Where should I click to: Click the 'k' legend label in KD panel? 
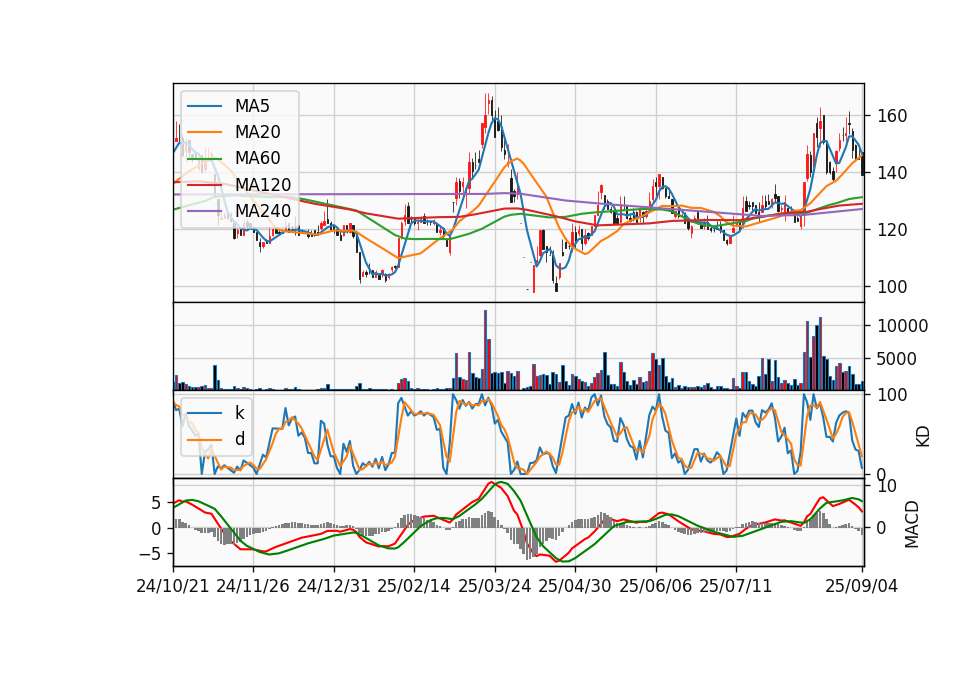click(x=239, y=413)
